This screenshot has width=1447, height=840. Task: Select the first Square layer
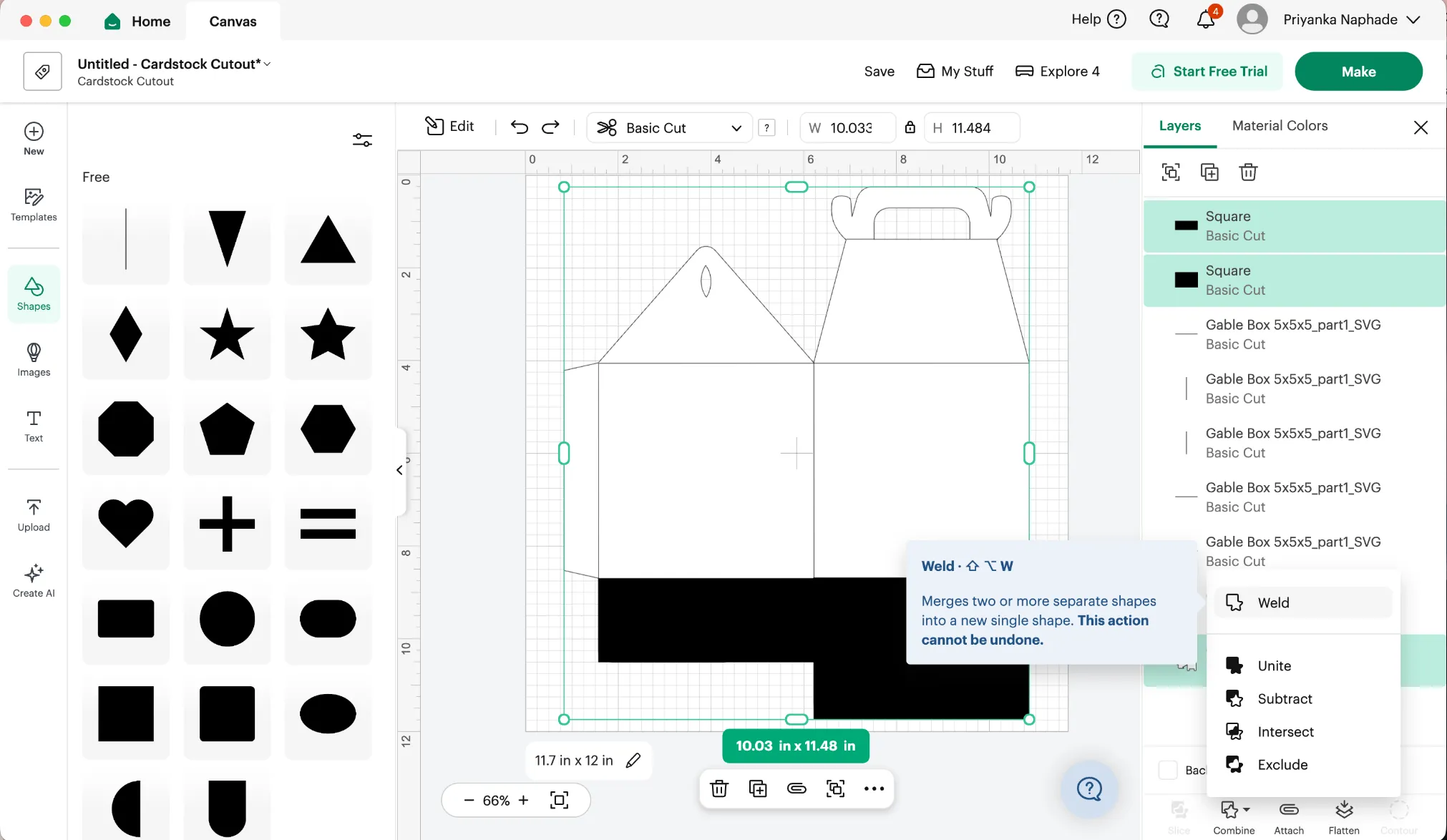point(1295,226)
